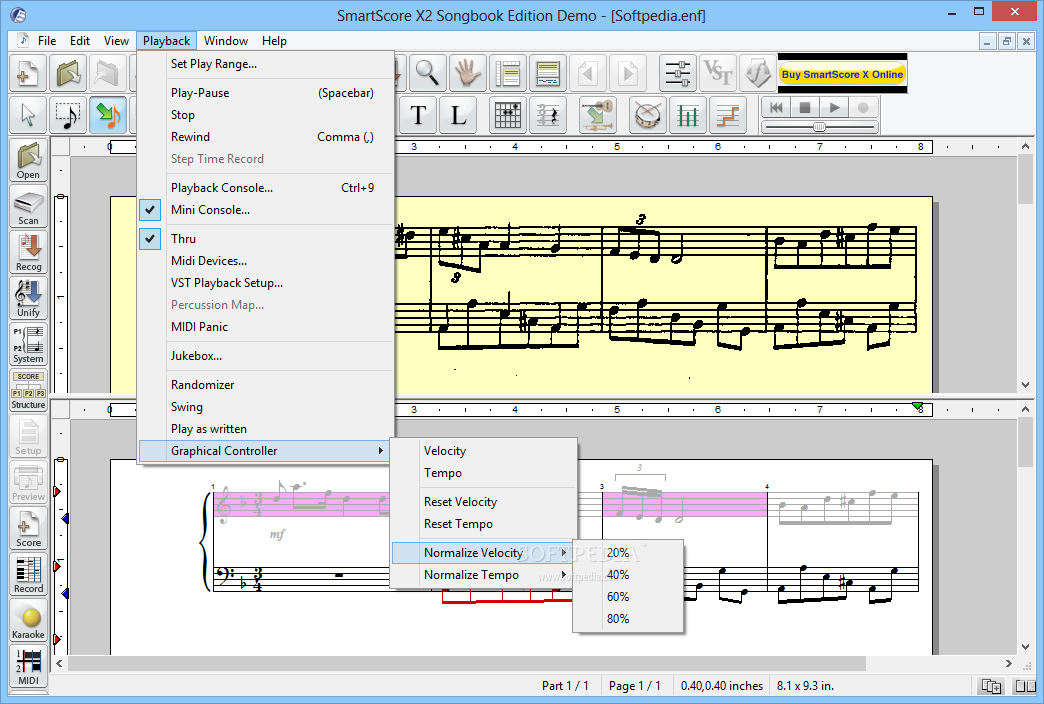Open the Structure sidebar tool
Image resolution: width=1044 pixels, height=704 pixels.
(28, 390)
